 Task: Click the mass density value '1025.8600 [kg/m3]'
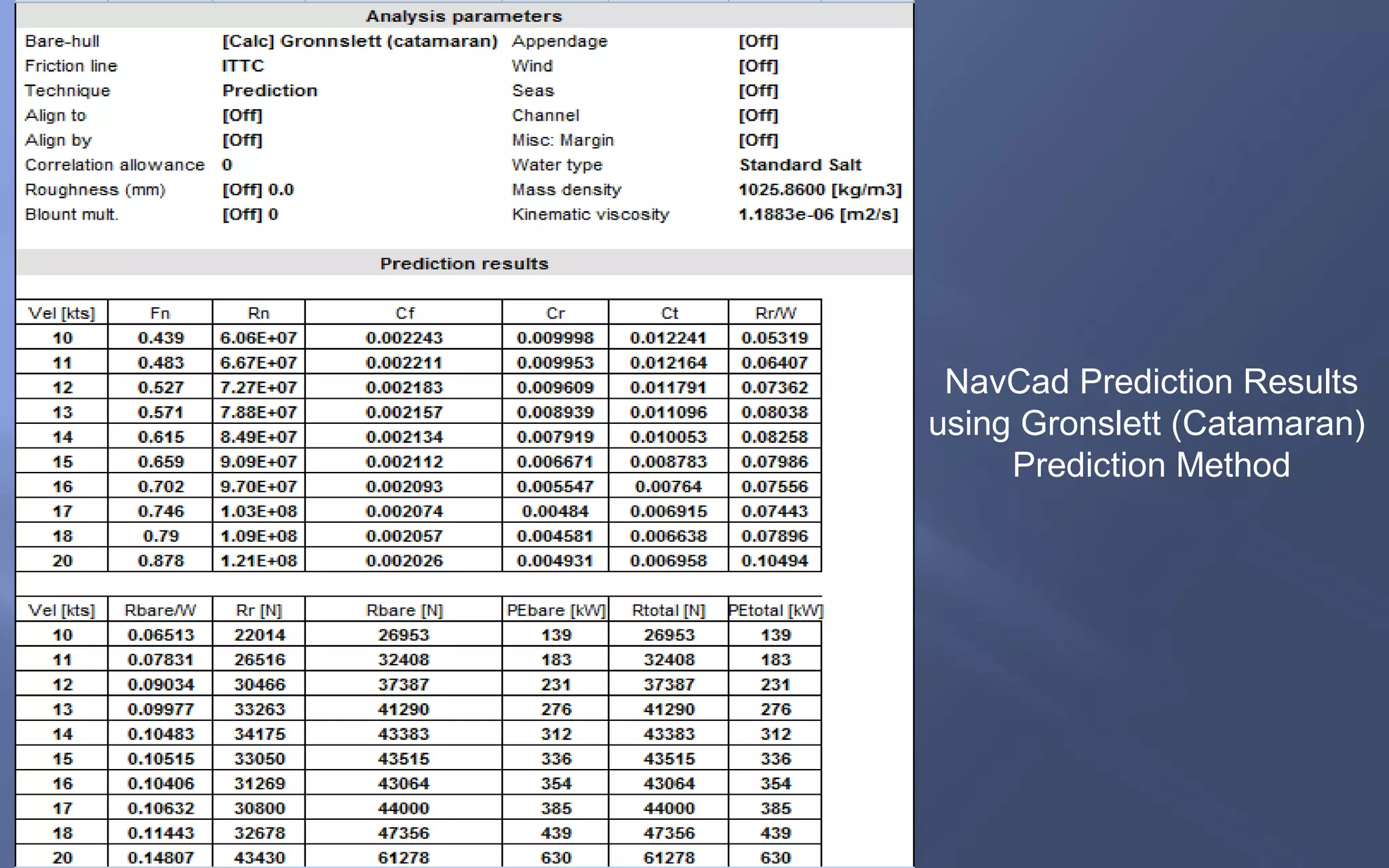tap(820, 190)
